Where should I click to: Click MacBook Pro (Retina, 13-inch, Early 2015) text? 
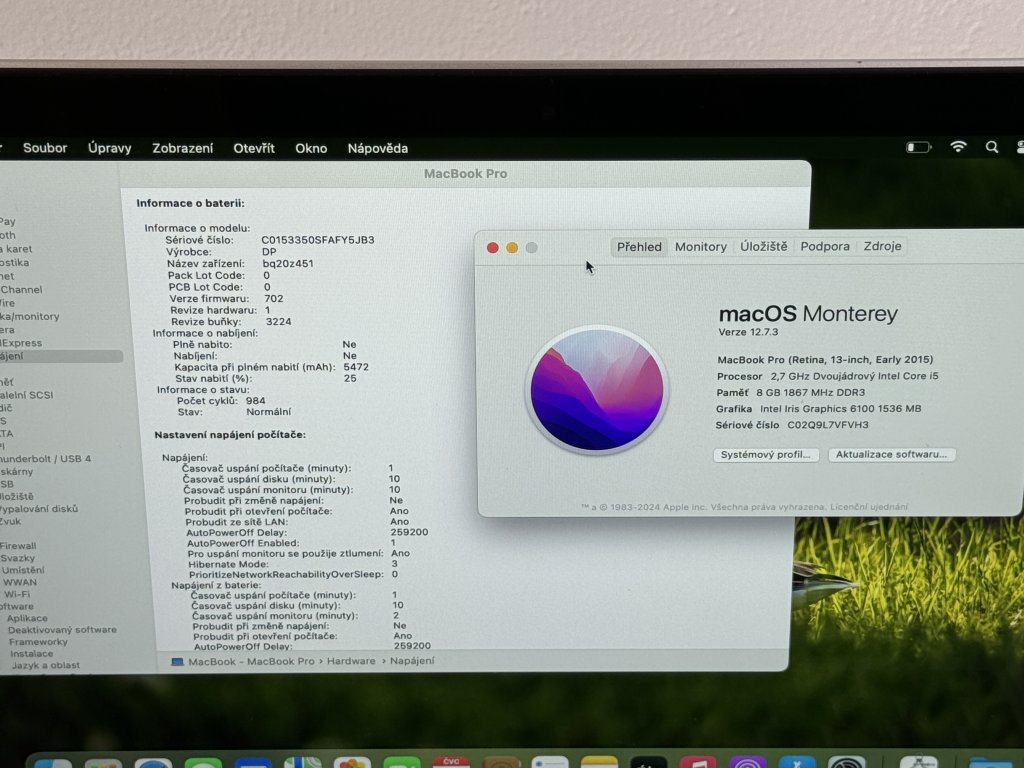pyautogui.click(x=825, y=359)
